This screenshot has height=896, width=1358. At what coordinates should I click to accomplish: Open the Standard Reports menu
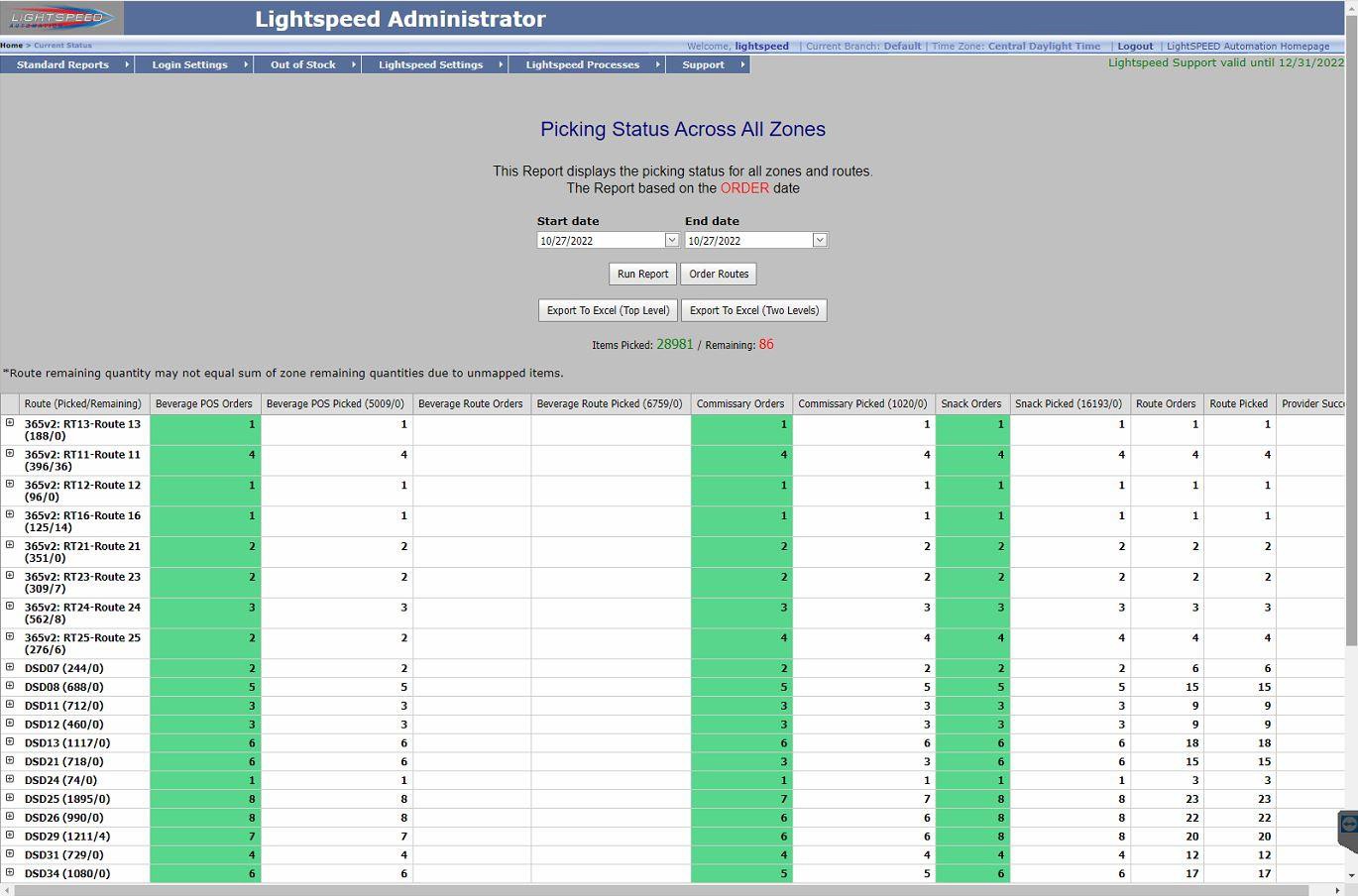pyautogui.click(x=67, y=64)
